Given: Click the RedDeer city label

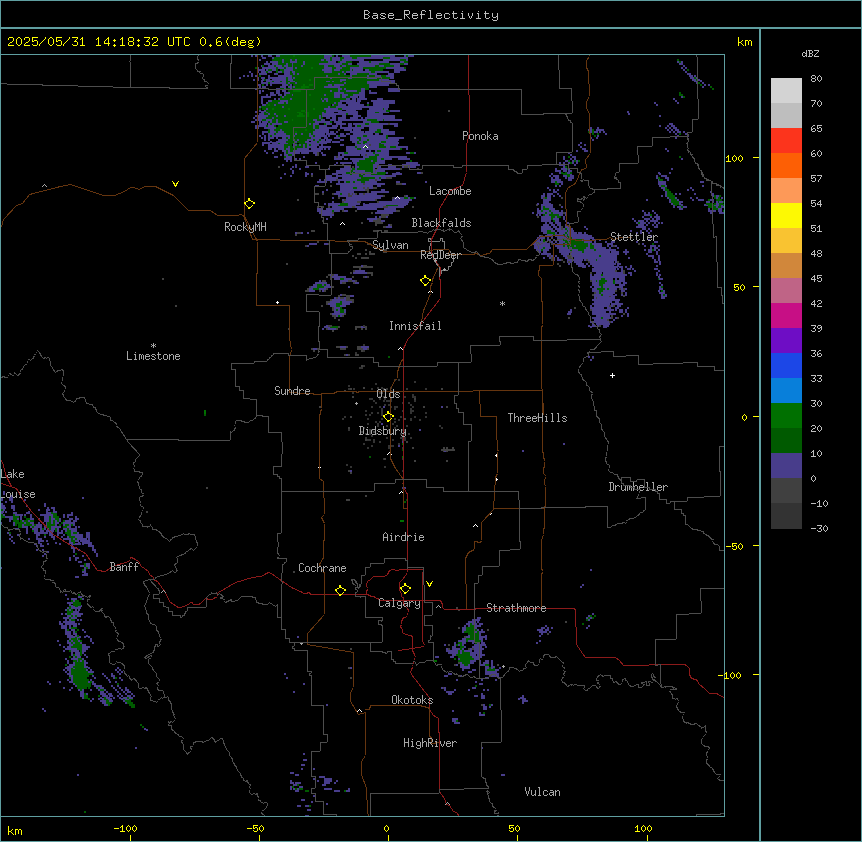Looking at the screenshot, I should coord(440,255).
